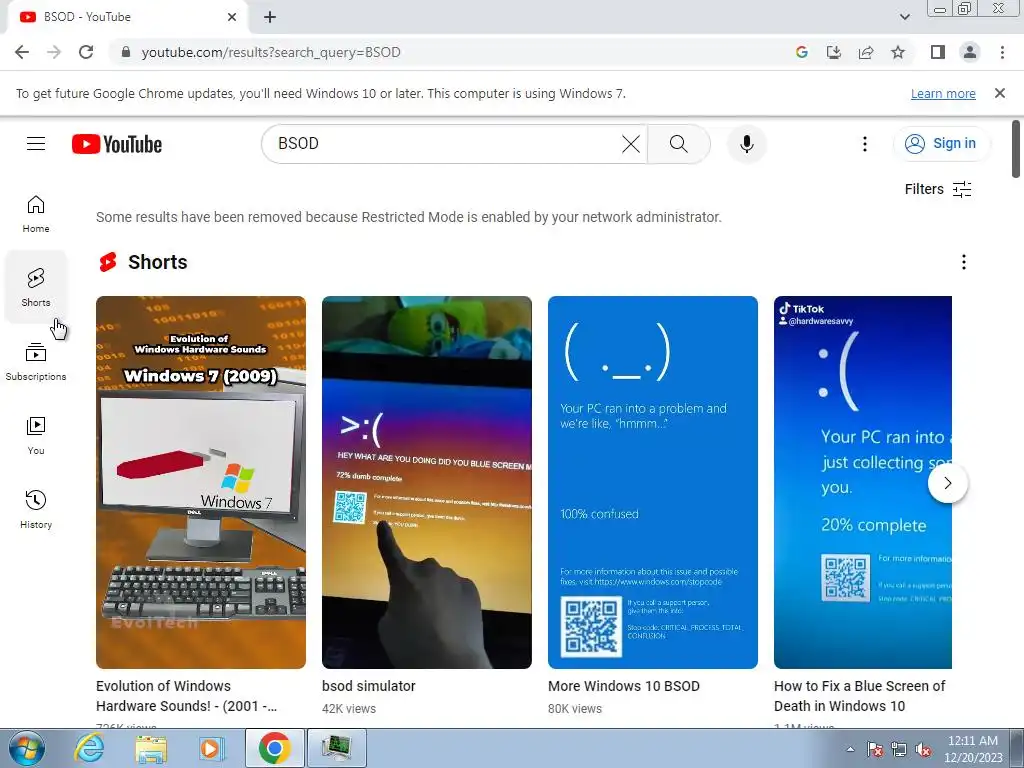
Task: Click the install/download page icon
Action: point(834,52)
